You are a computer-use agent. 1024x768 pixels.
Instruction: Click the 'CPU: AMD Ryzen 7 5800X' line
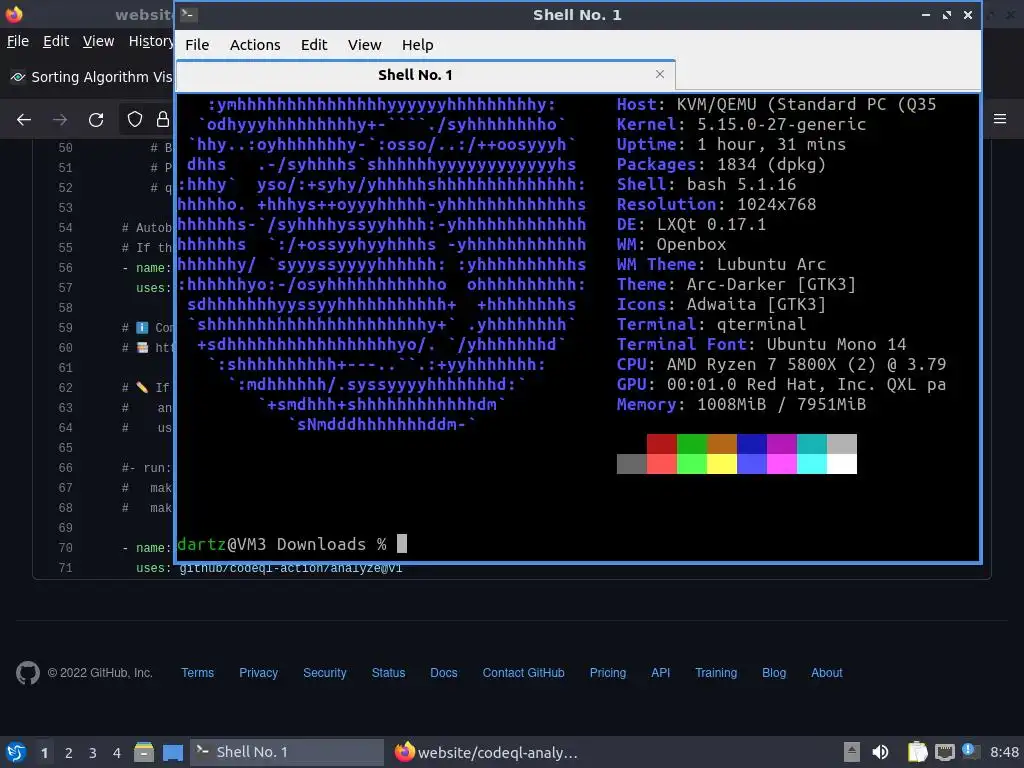[781, 364]
